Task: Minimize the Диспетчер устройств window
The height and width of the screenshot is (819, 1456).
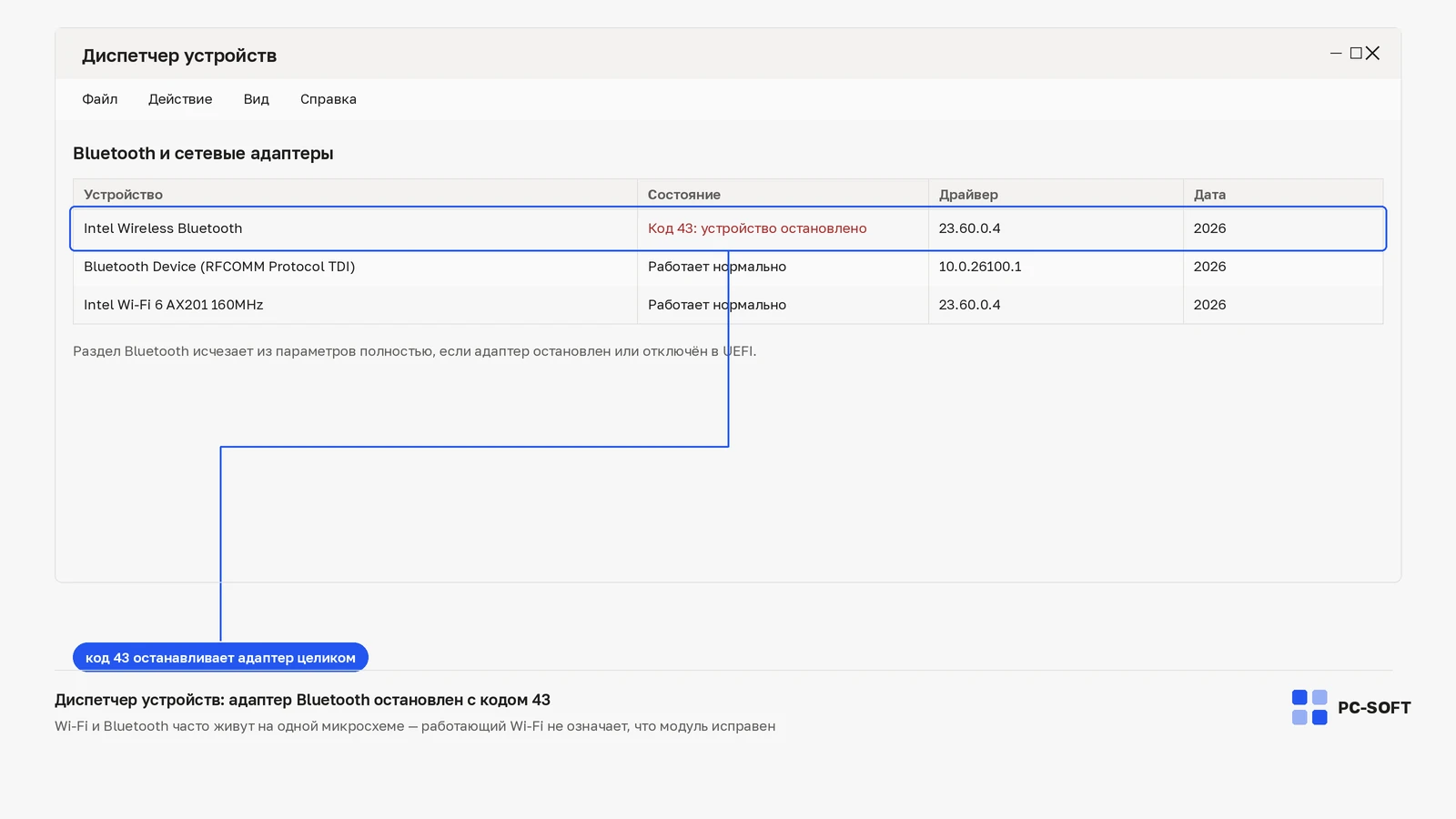Action: pos(1336,54)
